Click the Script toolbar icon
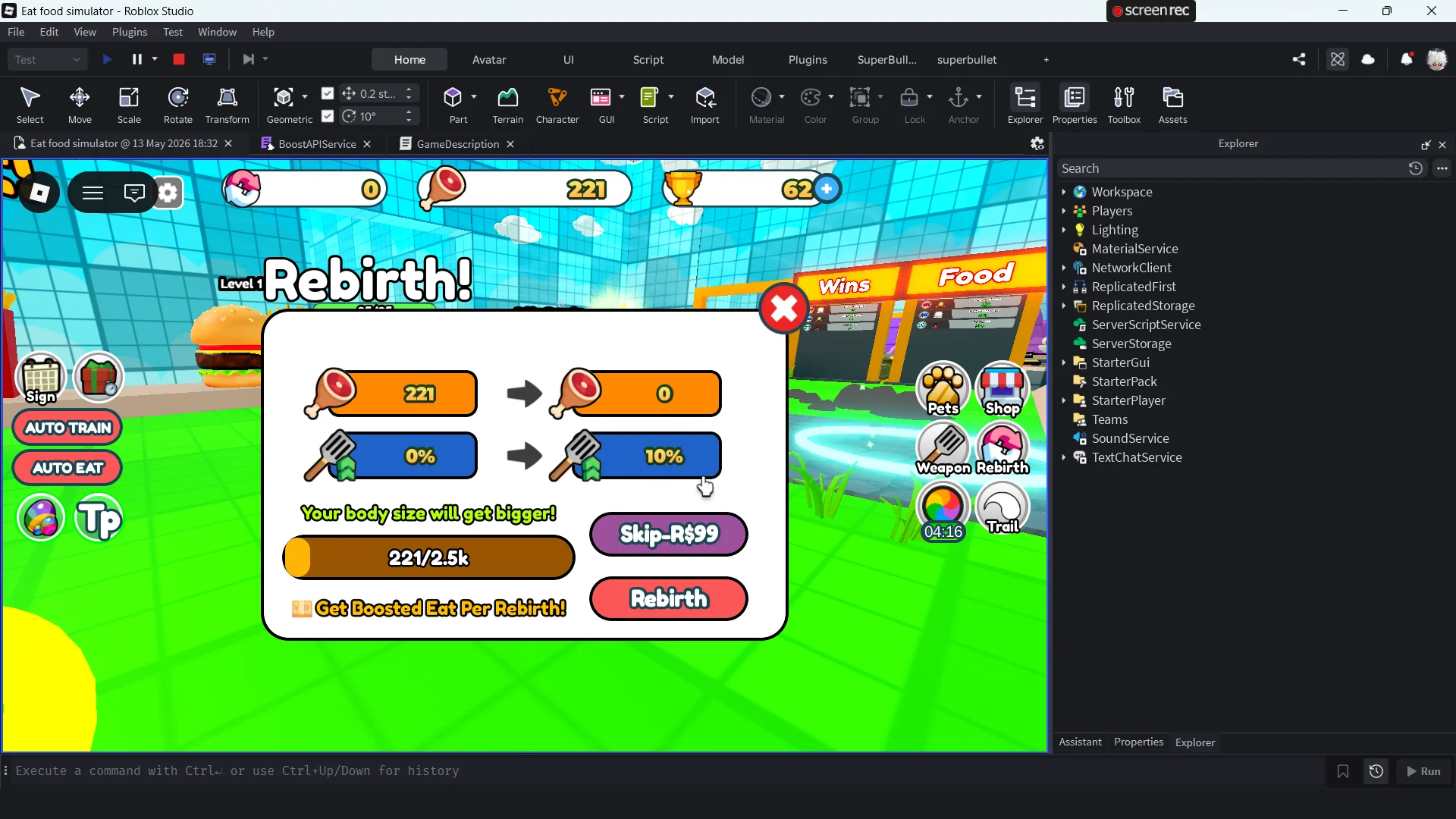The height and width of the screenshot is (819, 1456). 650,98
